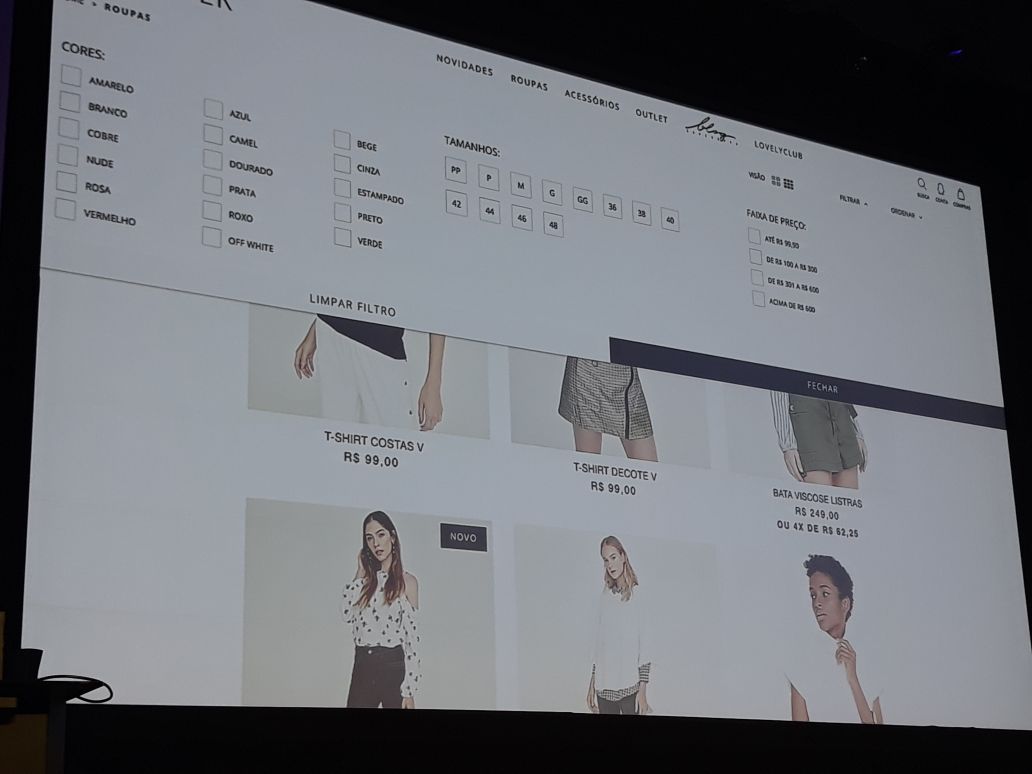This screenshot has width=1032, height=774.
Task: Choose size M
Action: pos(521,185)
